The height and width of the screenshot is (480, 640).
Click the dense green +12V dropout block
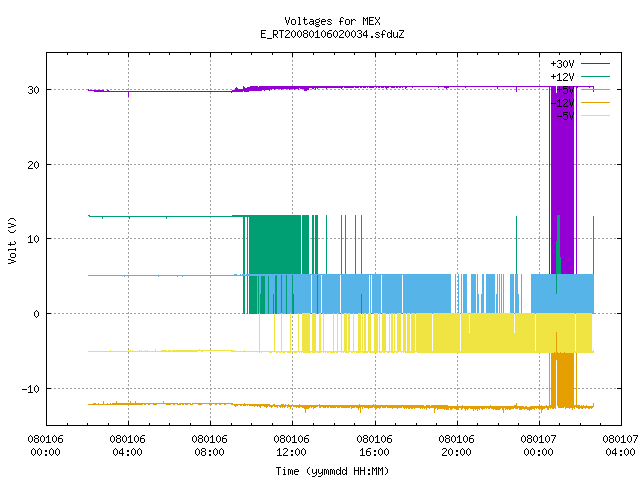(275, 245)
